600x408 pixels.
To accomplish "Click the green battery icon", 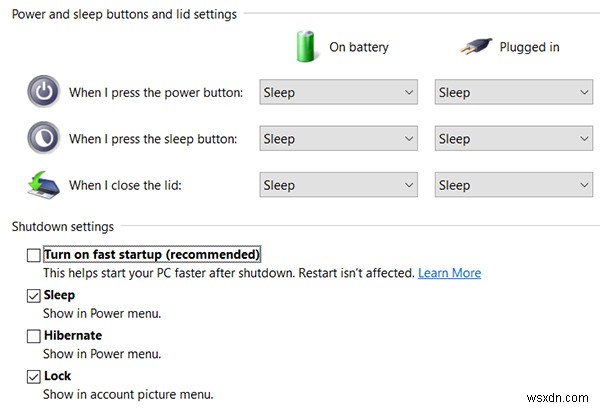I will point(305,46).
